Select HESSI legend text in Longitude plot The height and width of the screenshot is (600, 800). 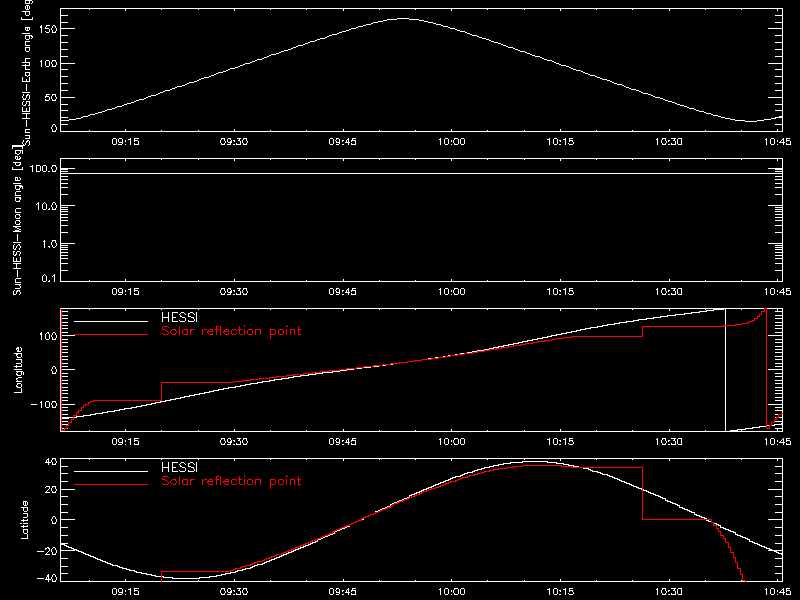(180, 317)
